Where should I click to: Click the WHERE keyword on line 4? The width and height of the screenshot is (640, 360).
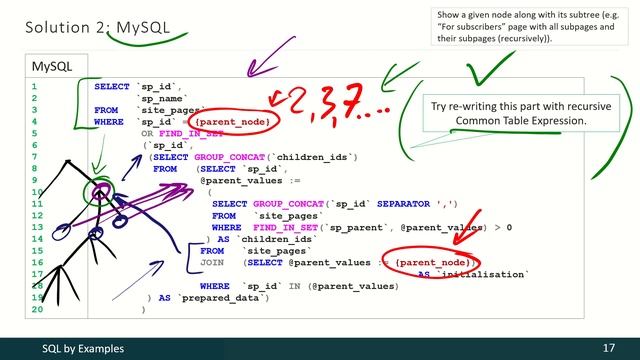tap(109, 122)
